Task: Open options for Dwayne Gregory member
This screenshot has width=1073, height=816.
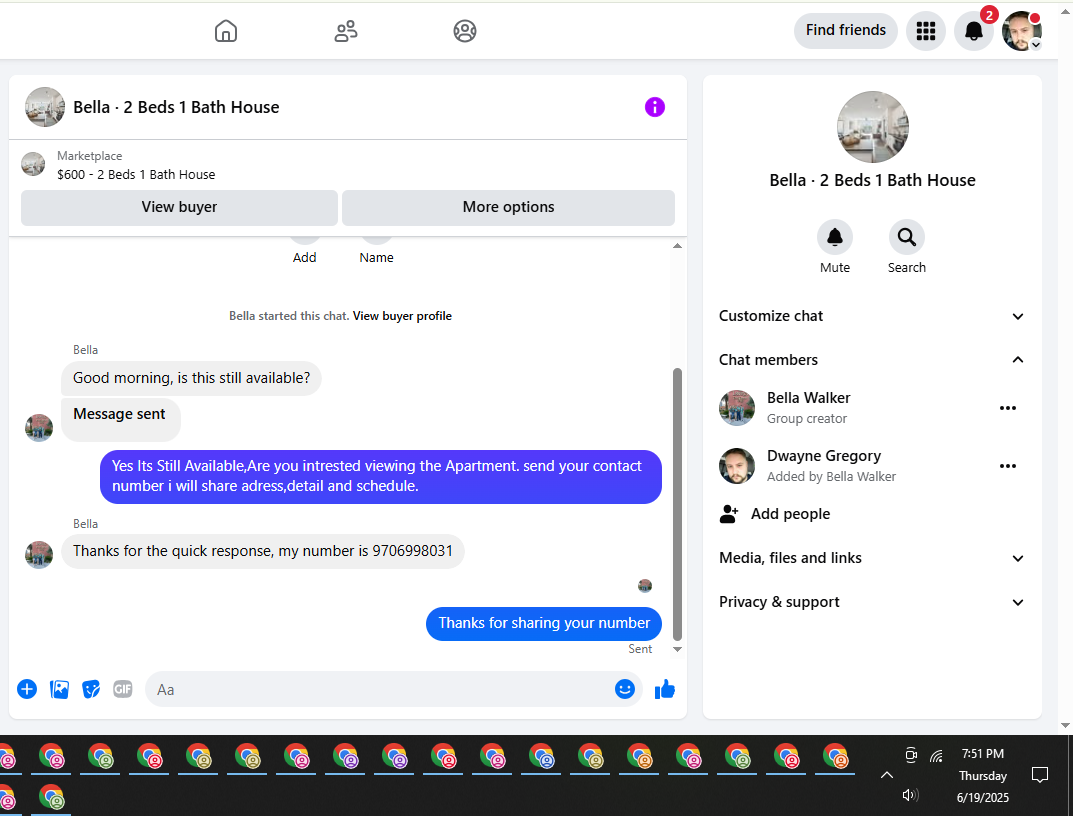Action: click(x=1008, y=466)
